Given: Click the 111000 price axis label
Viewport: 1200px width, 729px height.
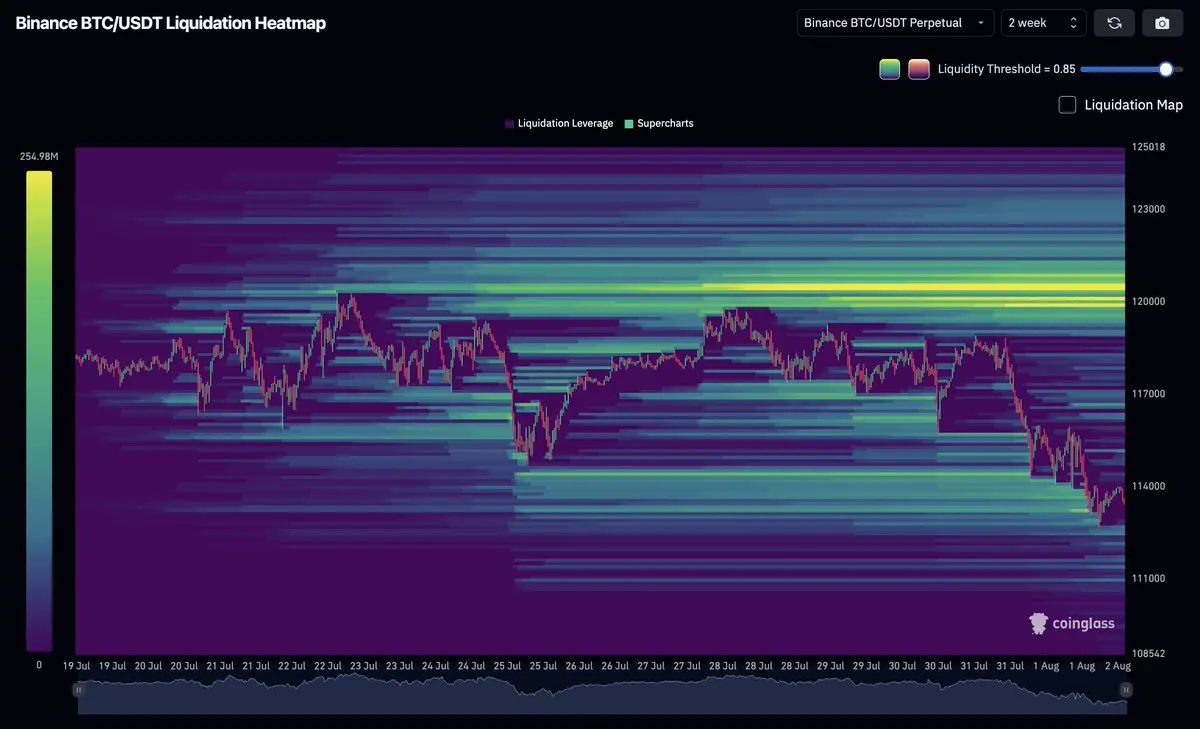Looking at the screenshot, I should click(1148, 578).
